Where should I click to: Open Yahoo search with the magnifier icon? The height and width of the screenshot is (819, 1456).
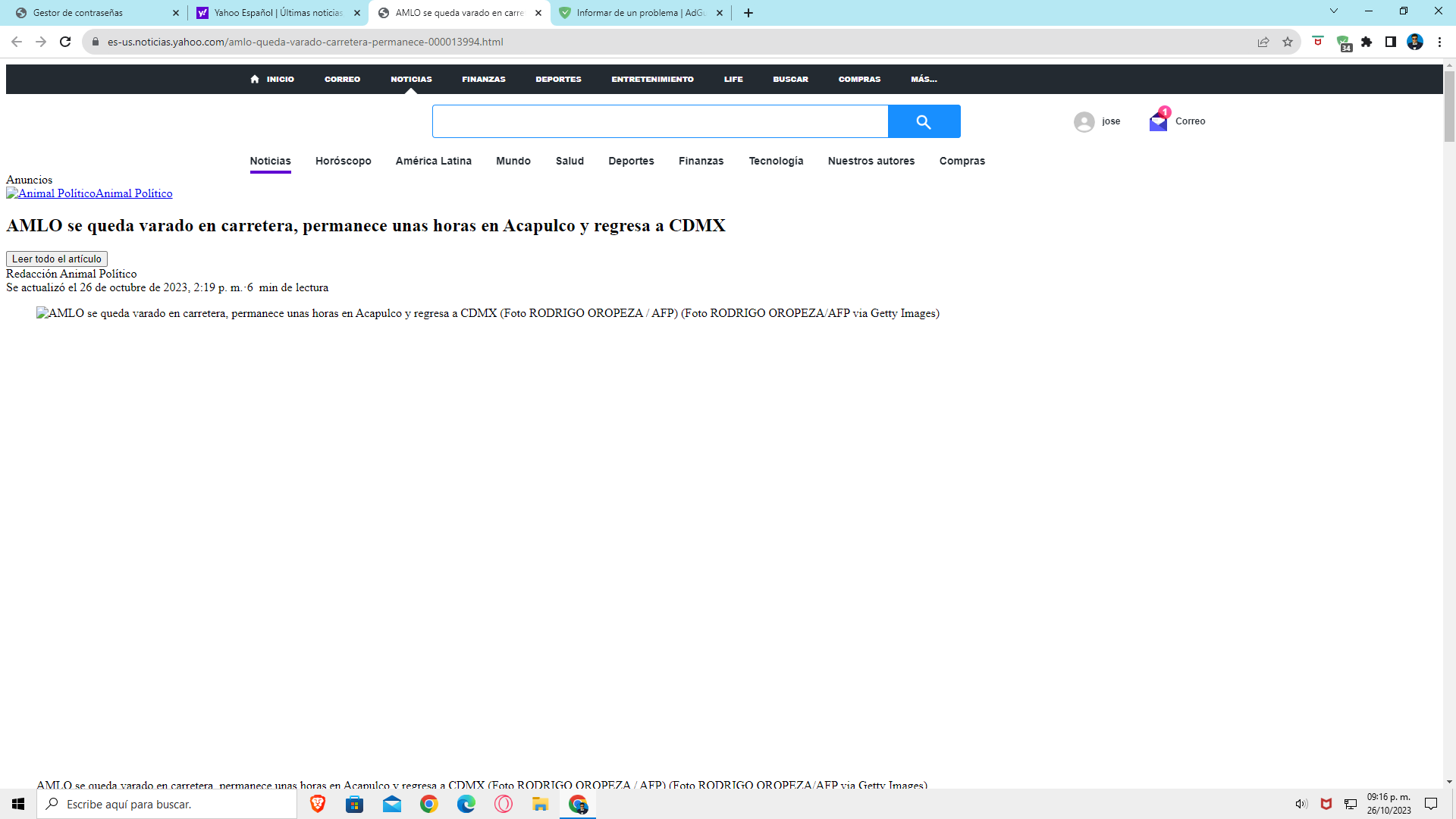point(924,121)
